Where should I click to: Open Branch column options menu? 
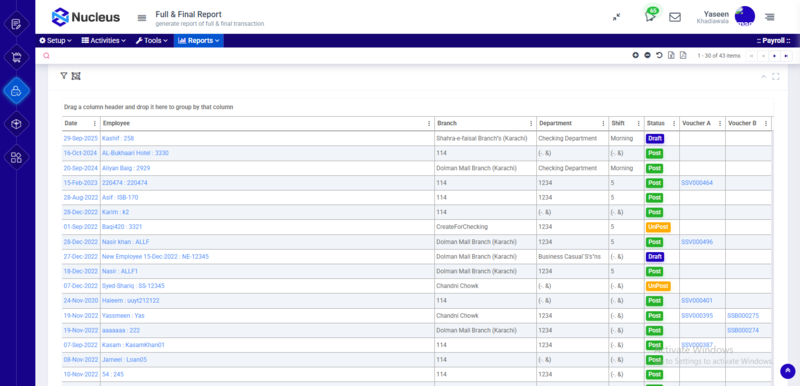click(531, 123)
